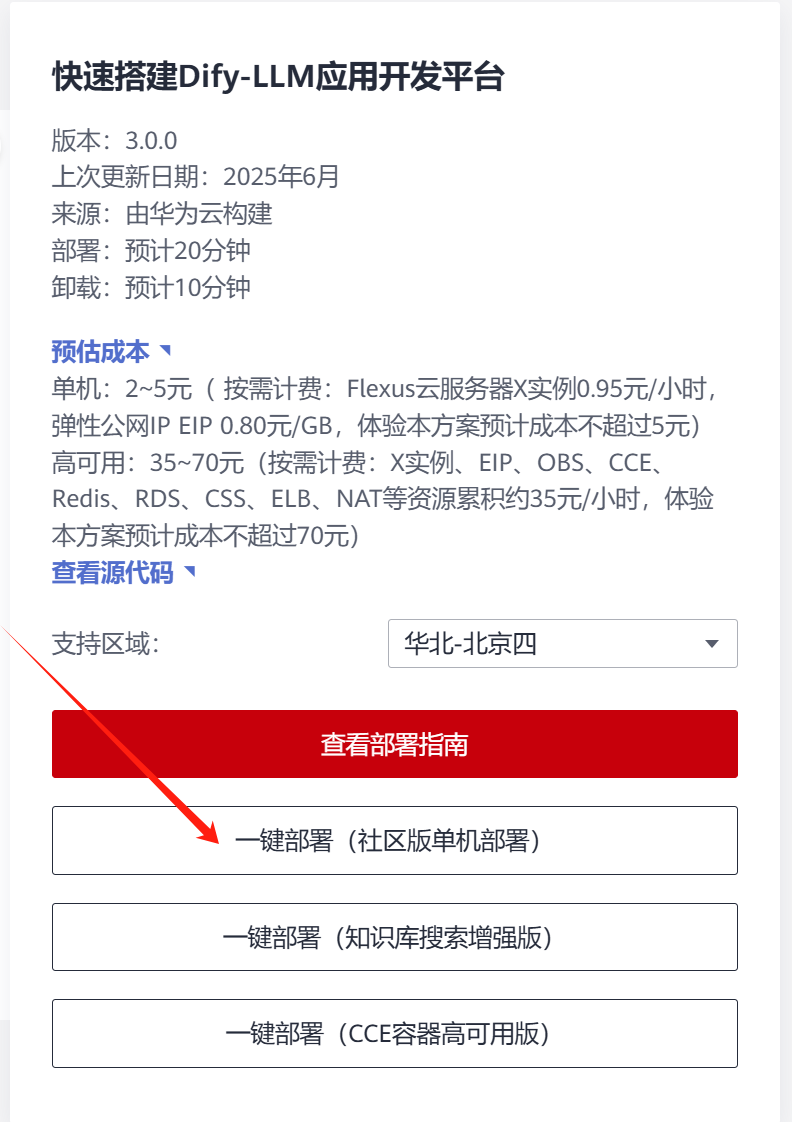Click the 快速搭建Dify-LLM应用开发平台 heading

pos(278,77)
